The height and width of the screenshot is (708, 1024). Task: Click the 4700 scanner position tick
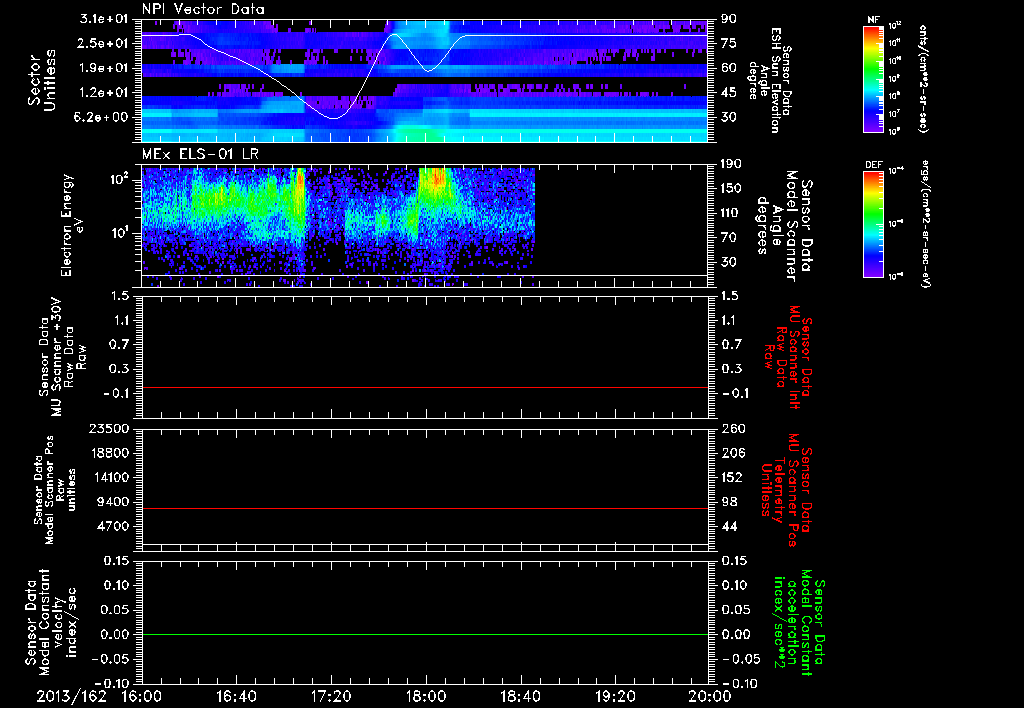coord(114,526)
